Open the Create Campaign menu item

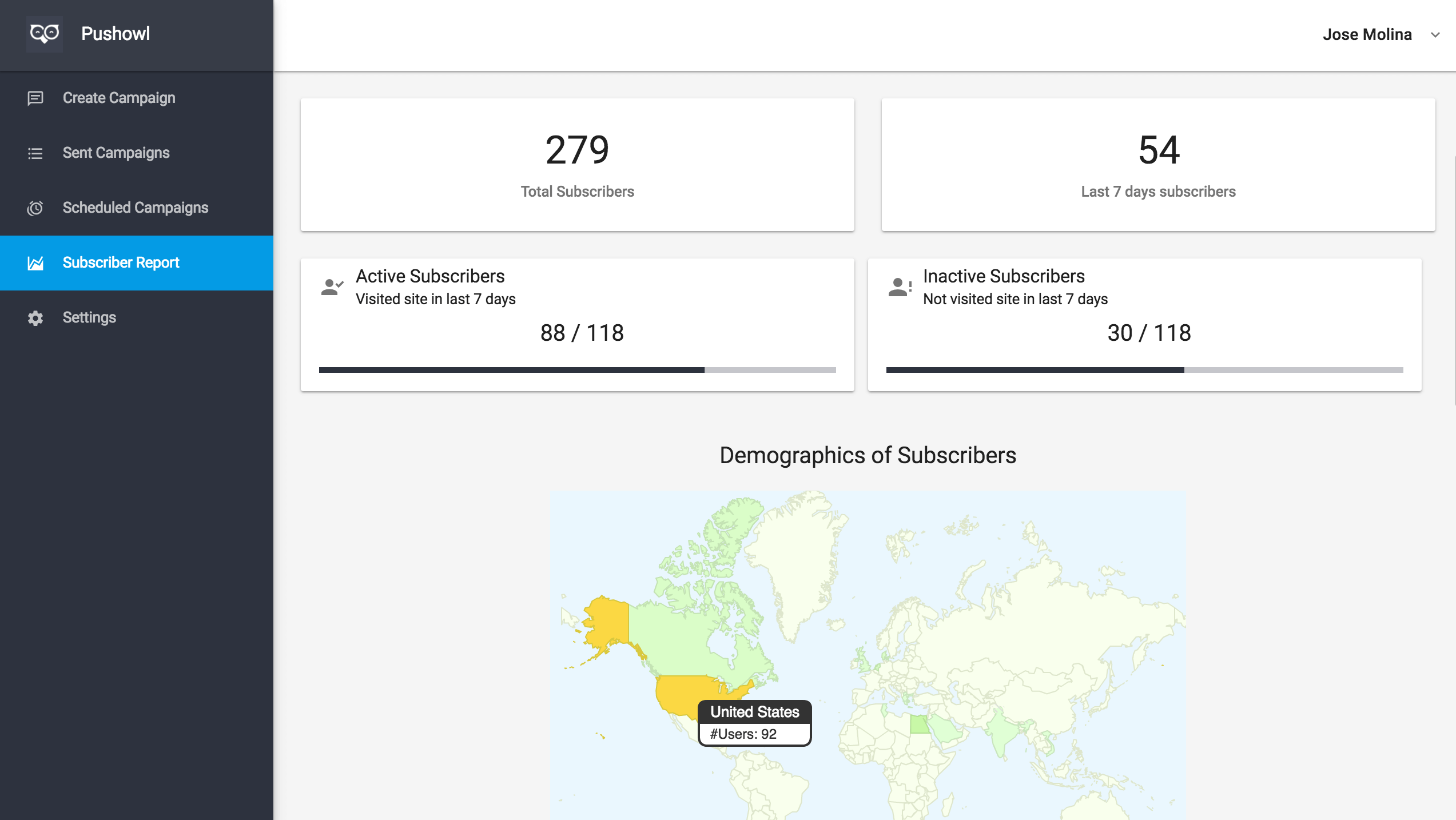[119, 98]
